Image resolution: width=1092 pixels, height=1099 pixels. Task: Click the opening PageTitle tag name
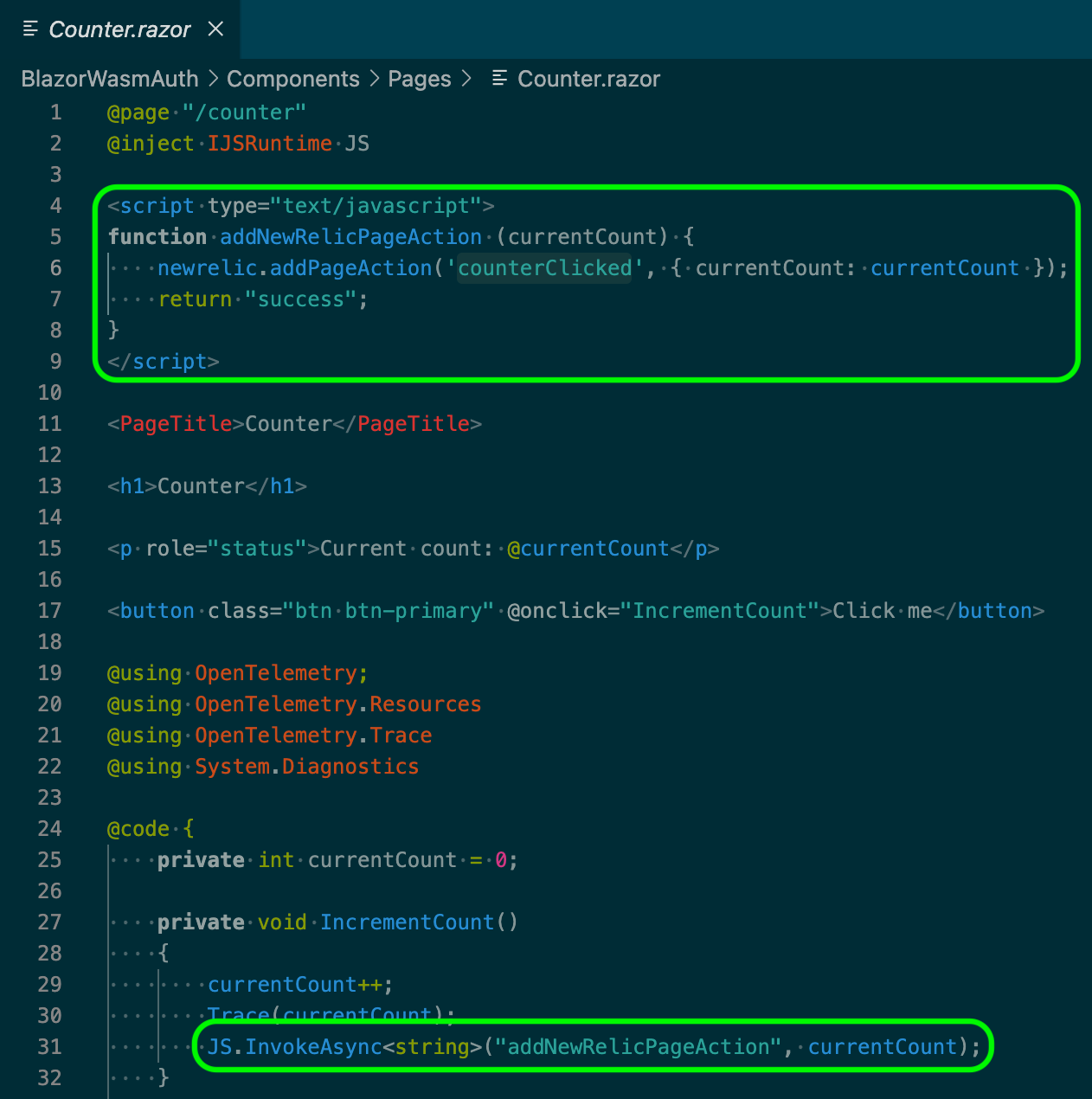pyautogui.click(x=176, y=424)
